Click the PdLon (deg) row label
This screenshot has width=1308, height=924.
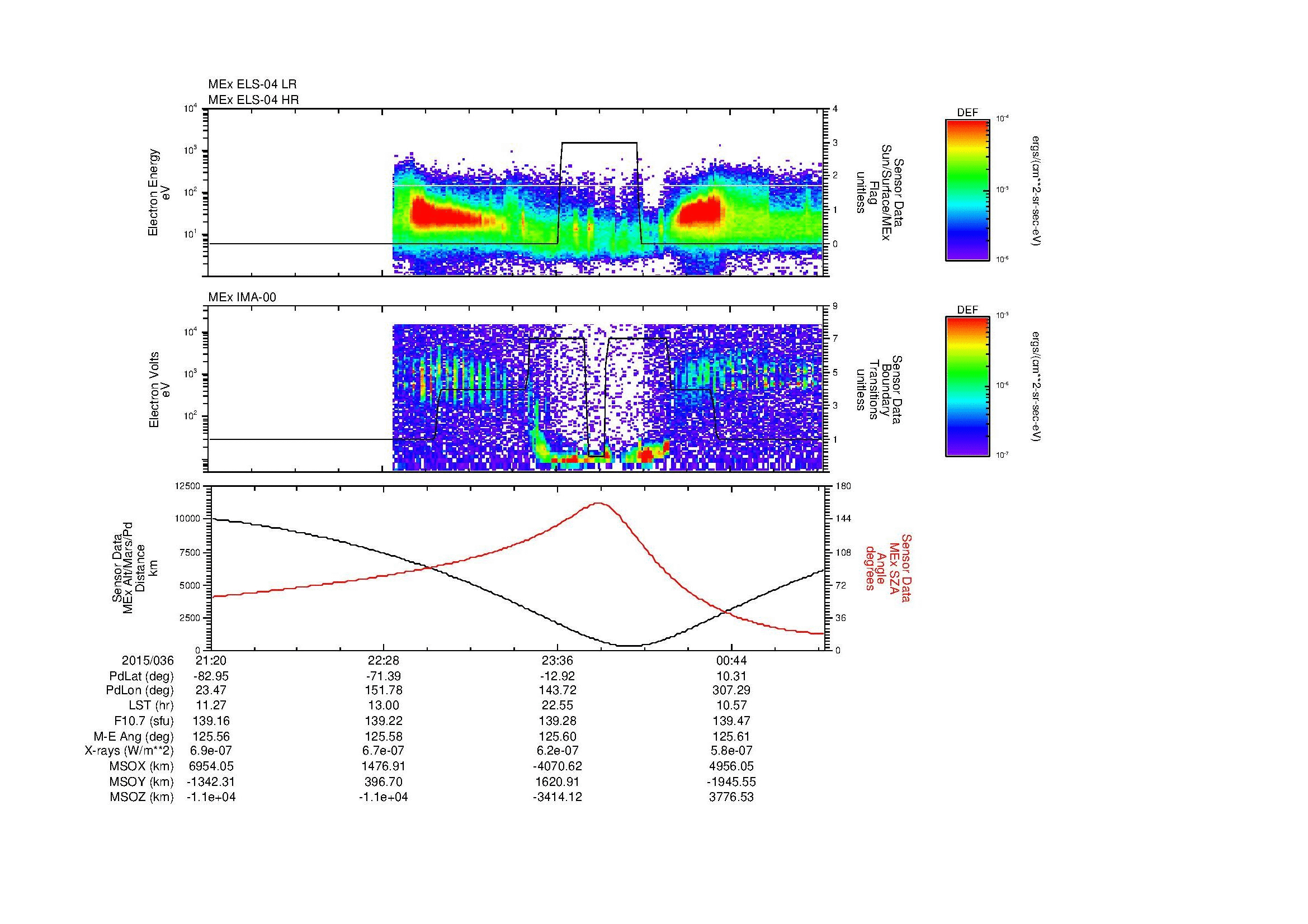140,690
